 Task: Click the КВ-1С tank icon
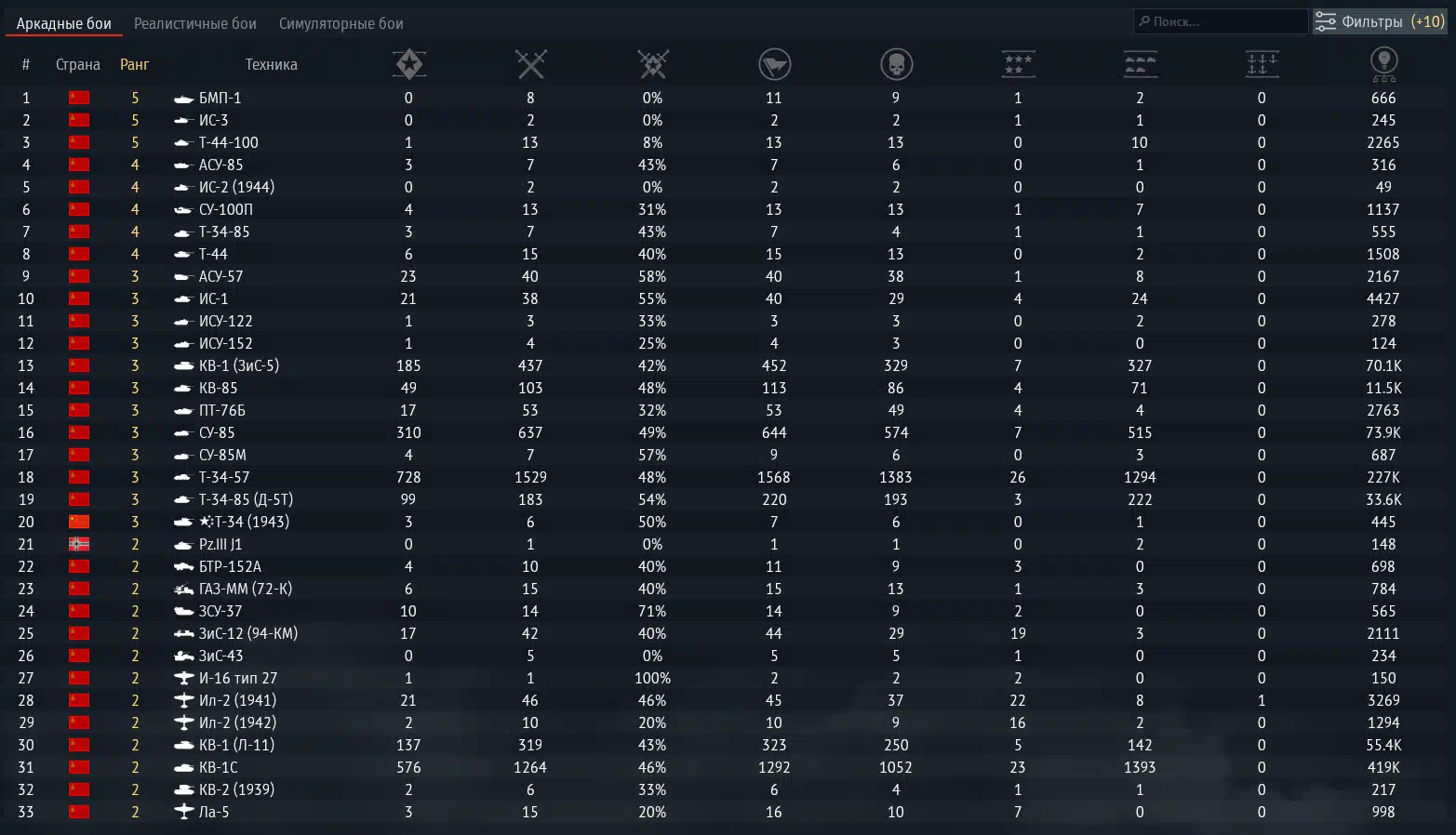click(x=183, y=767)
